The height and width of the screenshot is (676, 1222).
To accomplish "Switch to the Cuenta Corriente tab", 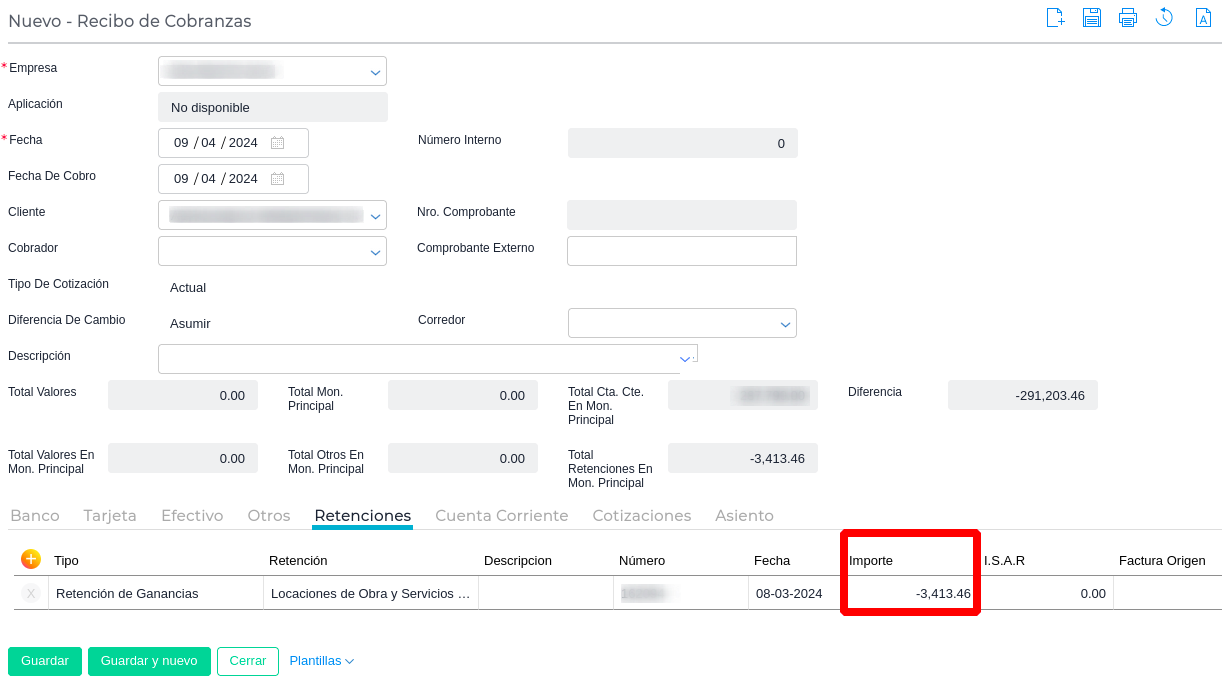I will [x=501, y=516].
